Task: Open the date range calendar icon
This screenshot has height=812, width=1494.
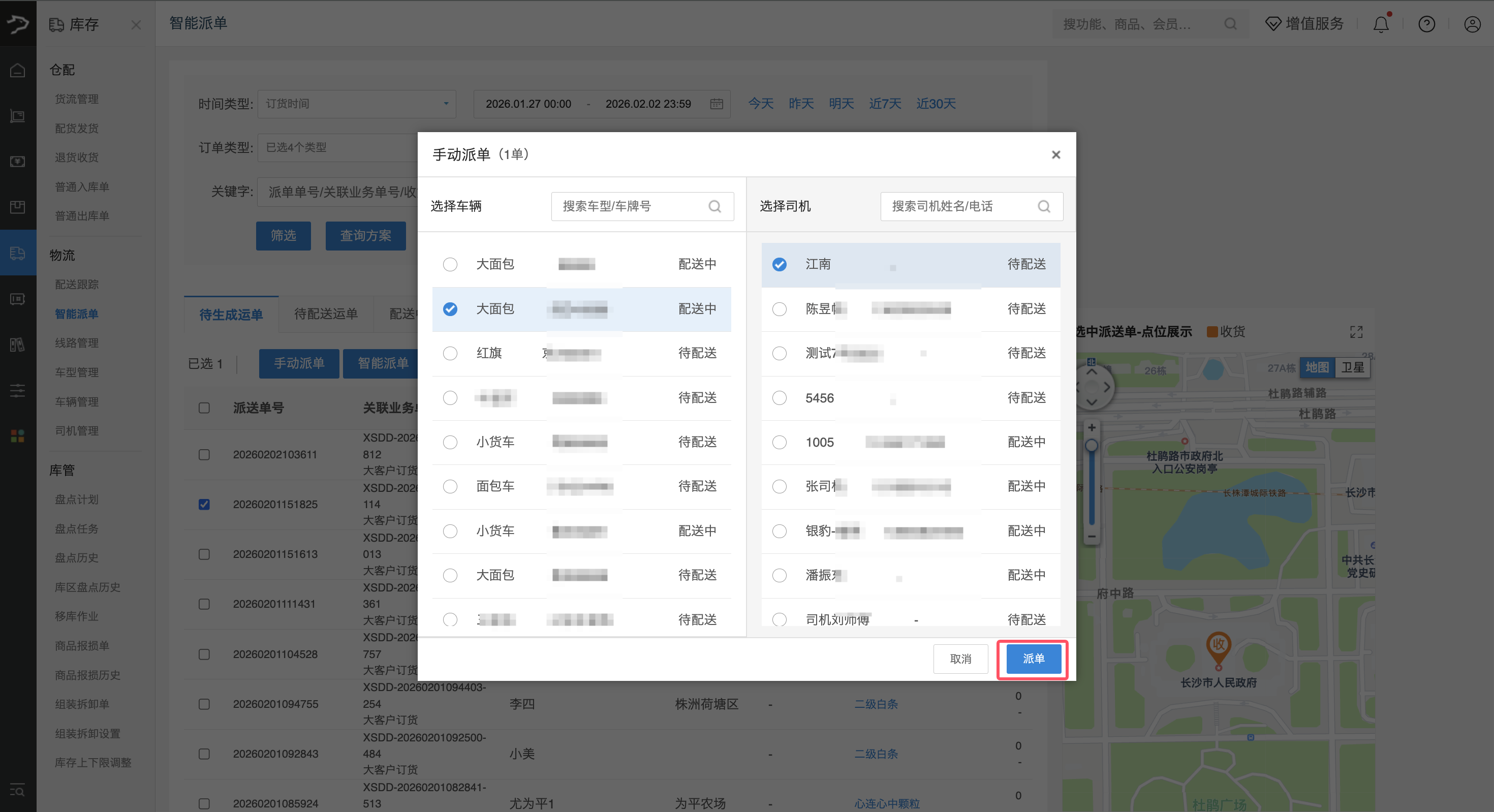Action: tap(717, 104)
